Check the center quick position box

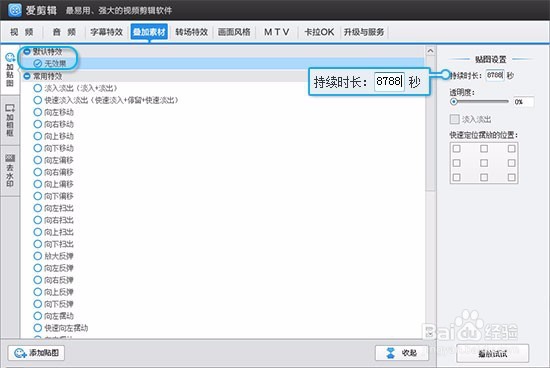point(484,163)
